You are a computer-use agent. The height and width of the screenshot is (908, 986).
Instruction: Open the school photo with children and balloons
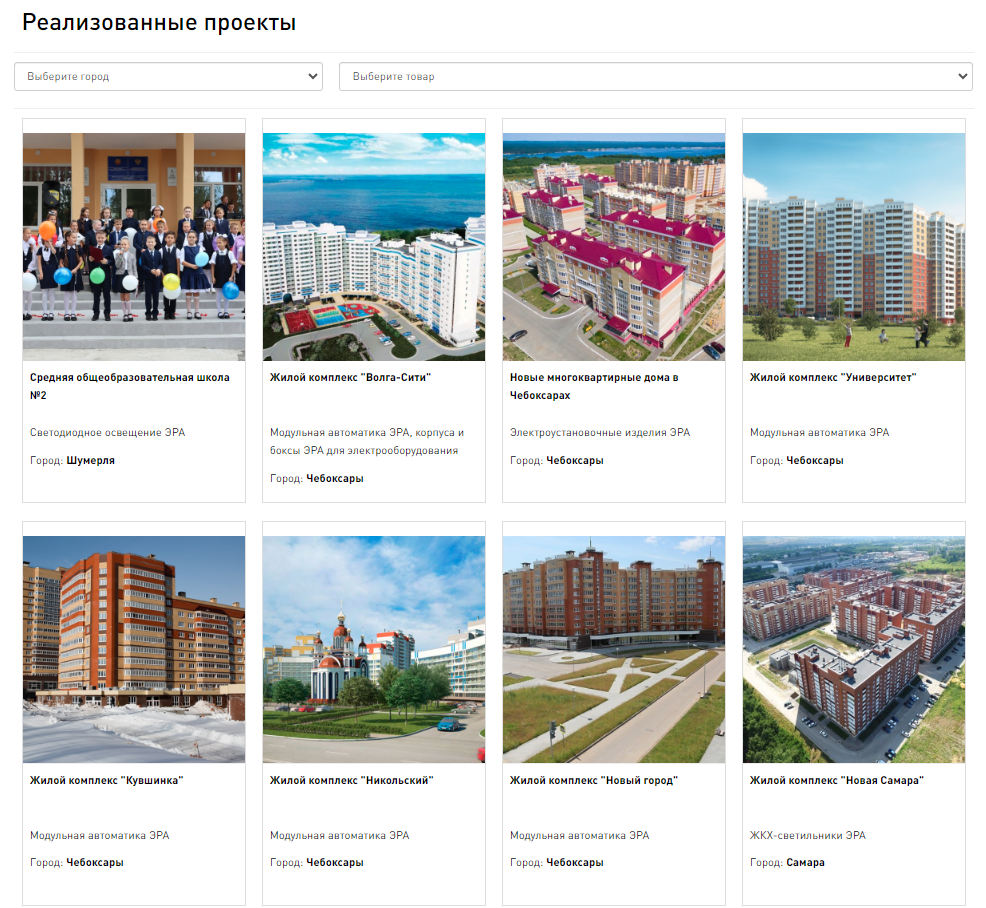coord(134,246)
